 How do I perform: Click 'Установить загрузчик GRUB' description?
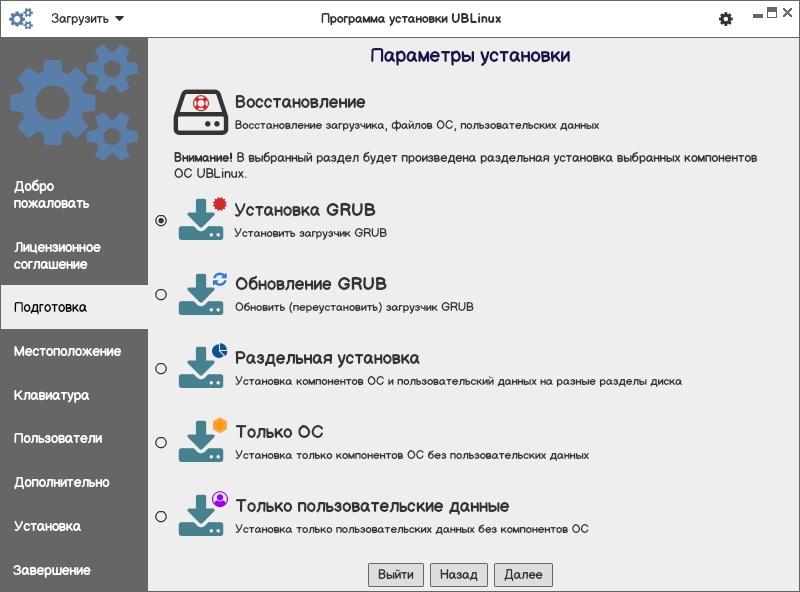(310, 233)
